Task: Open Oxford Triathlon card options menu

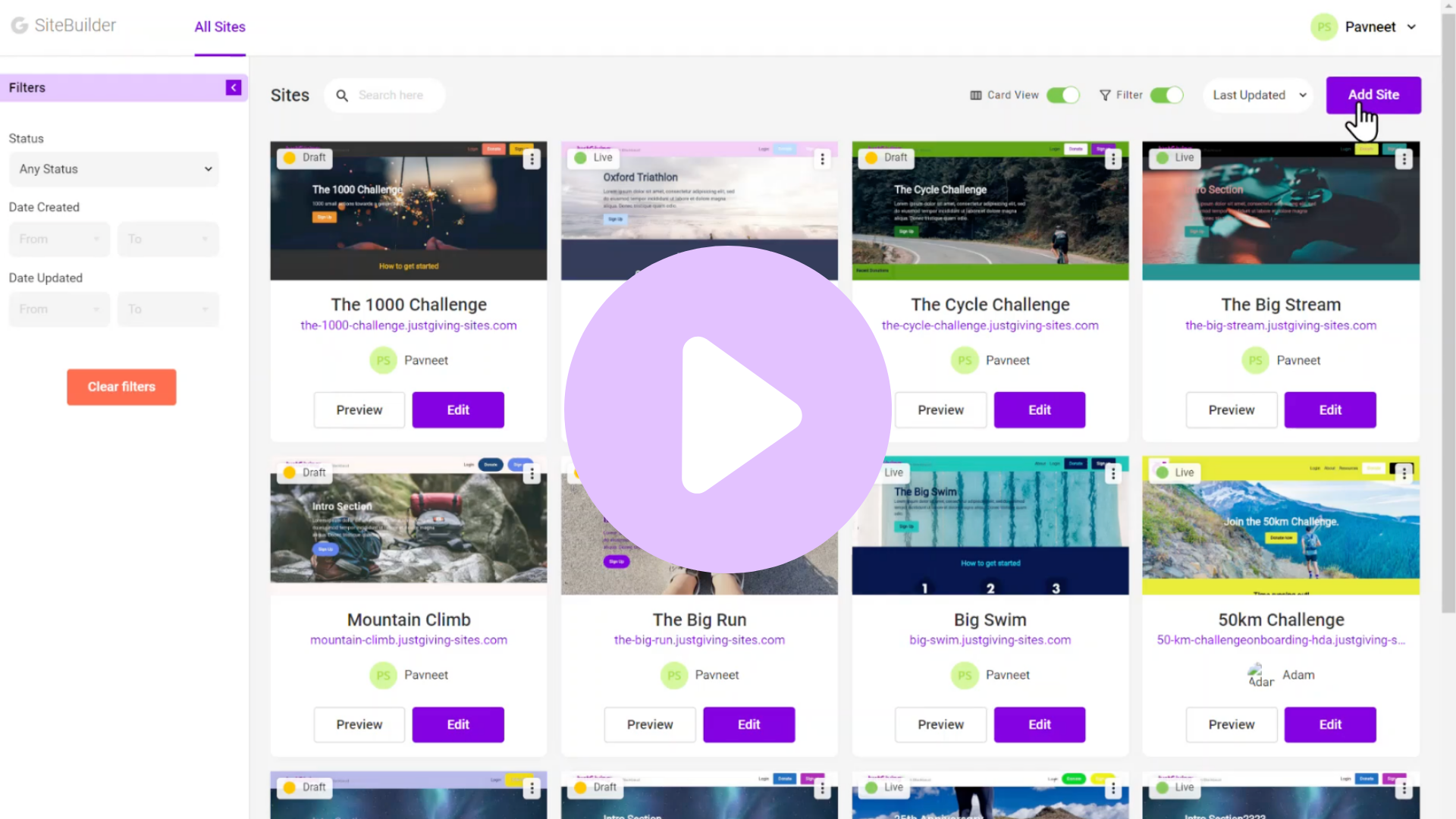Action: tap(822, 159)
